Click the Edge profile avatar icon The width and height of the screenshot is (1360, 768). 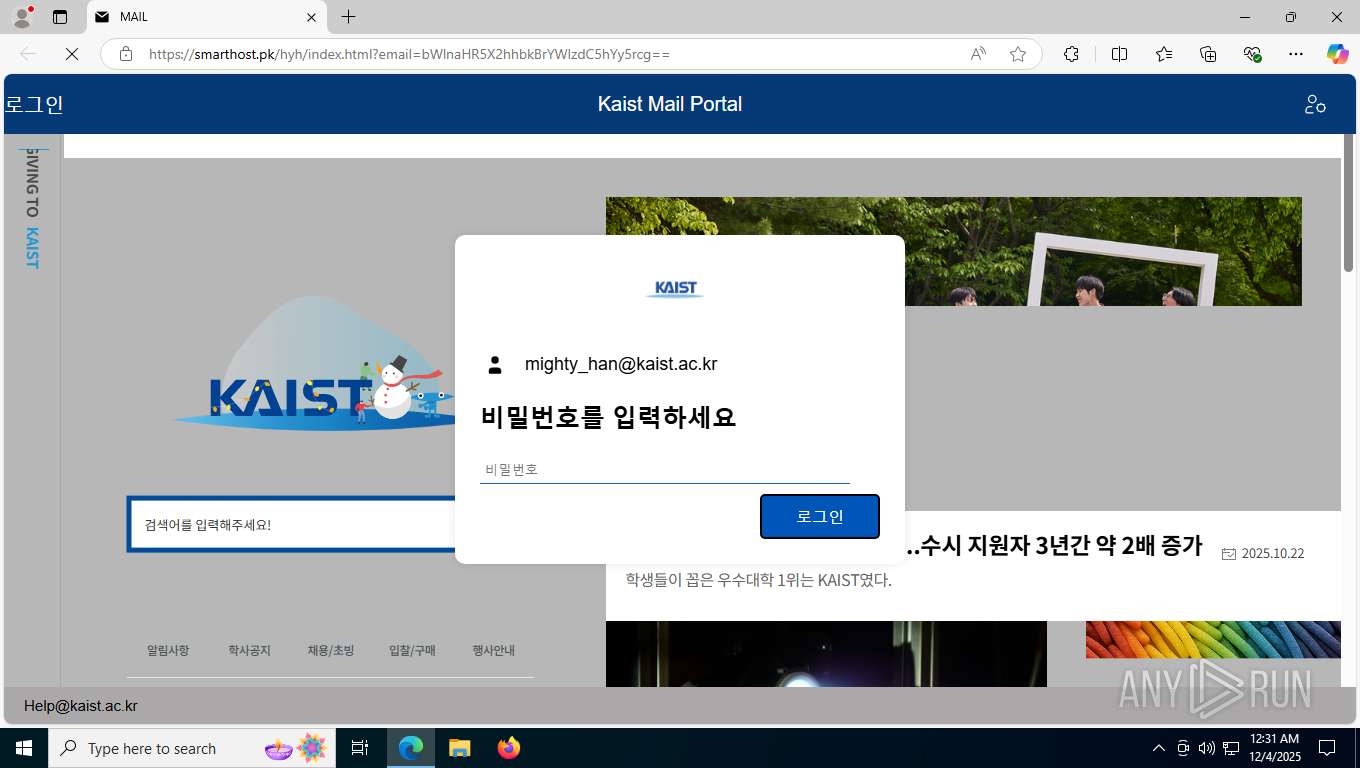click(x=21, y=17)
